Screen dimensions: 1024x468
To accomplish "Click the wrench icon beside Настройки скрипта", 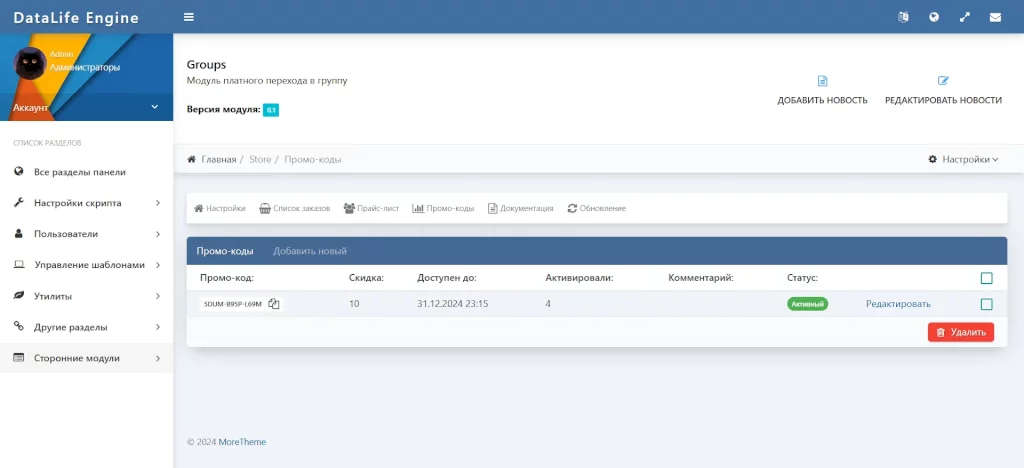I will tap(18, 203).
